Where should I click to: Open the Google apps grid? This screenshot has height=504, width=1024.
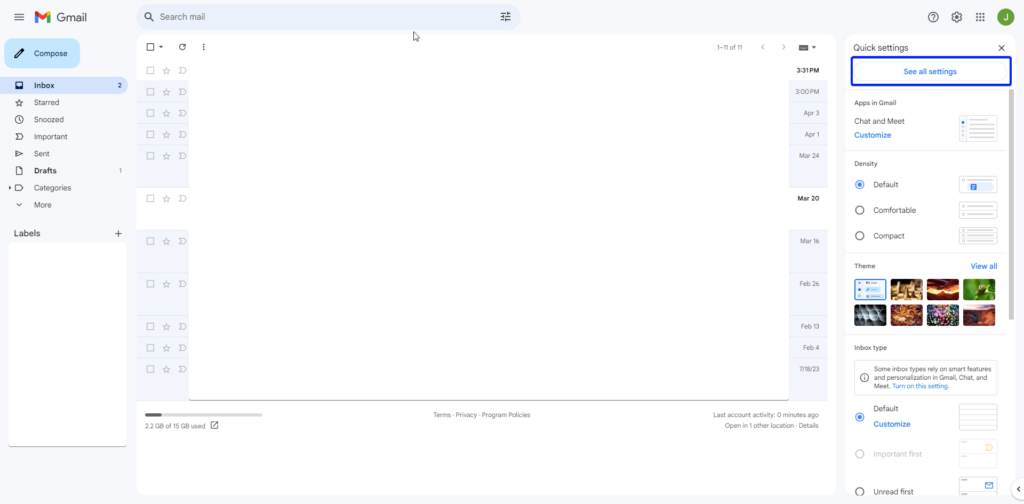[x=980, y=17]
